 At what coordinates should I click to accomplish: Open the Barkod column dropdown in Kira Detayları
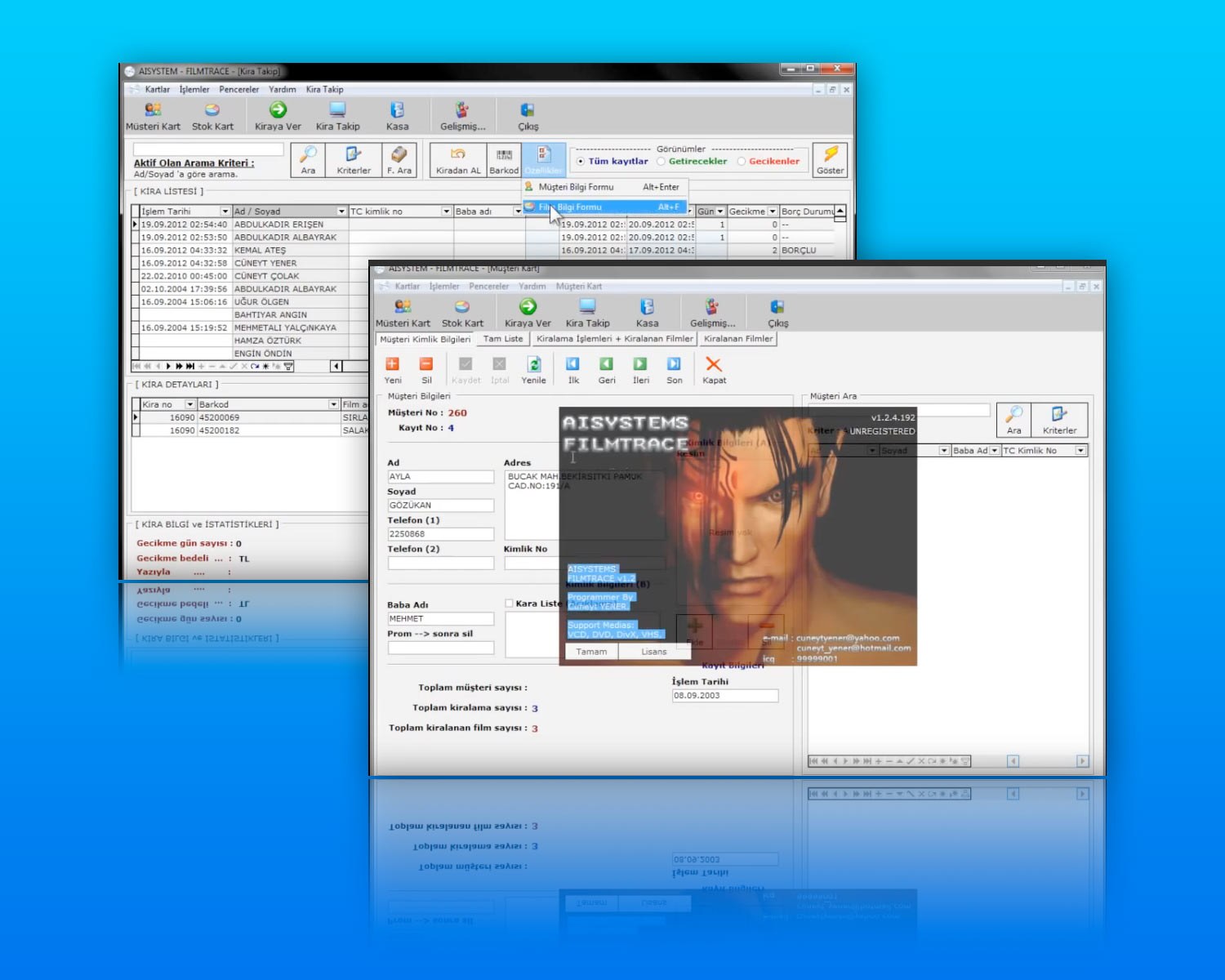333,404
